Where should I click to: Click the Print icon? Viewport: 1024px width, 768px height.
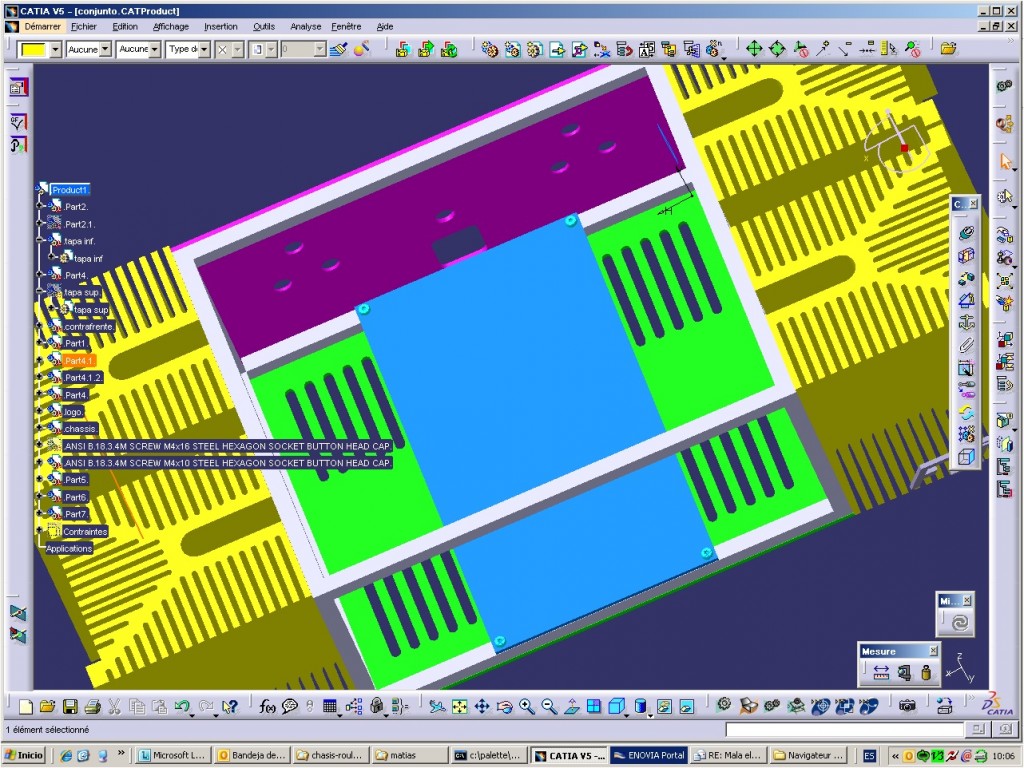point(93,706)
